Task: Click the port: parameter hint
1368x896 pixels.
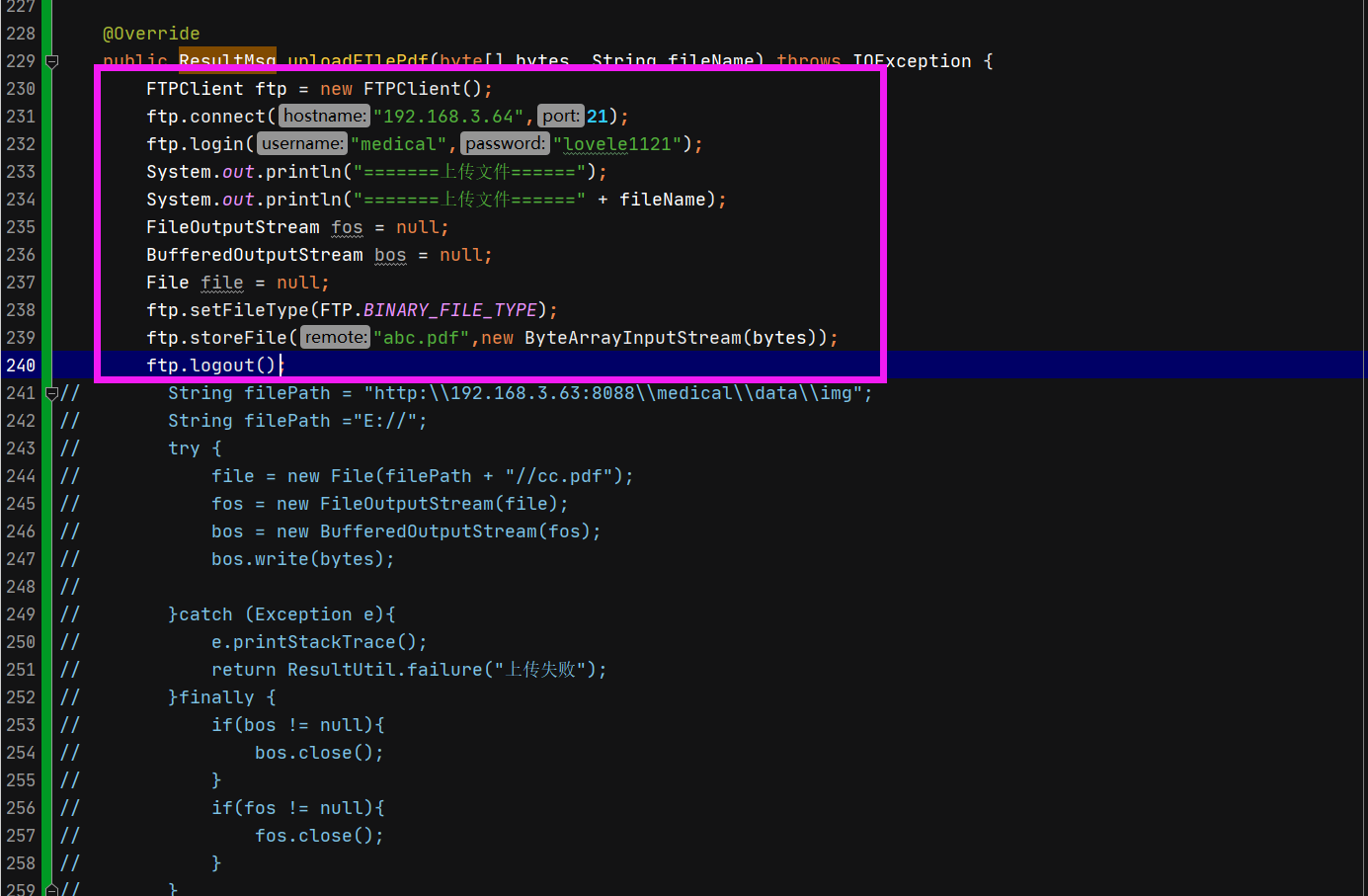Action: click(560, 117)
